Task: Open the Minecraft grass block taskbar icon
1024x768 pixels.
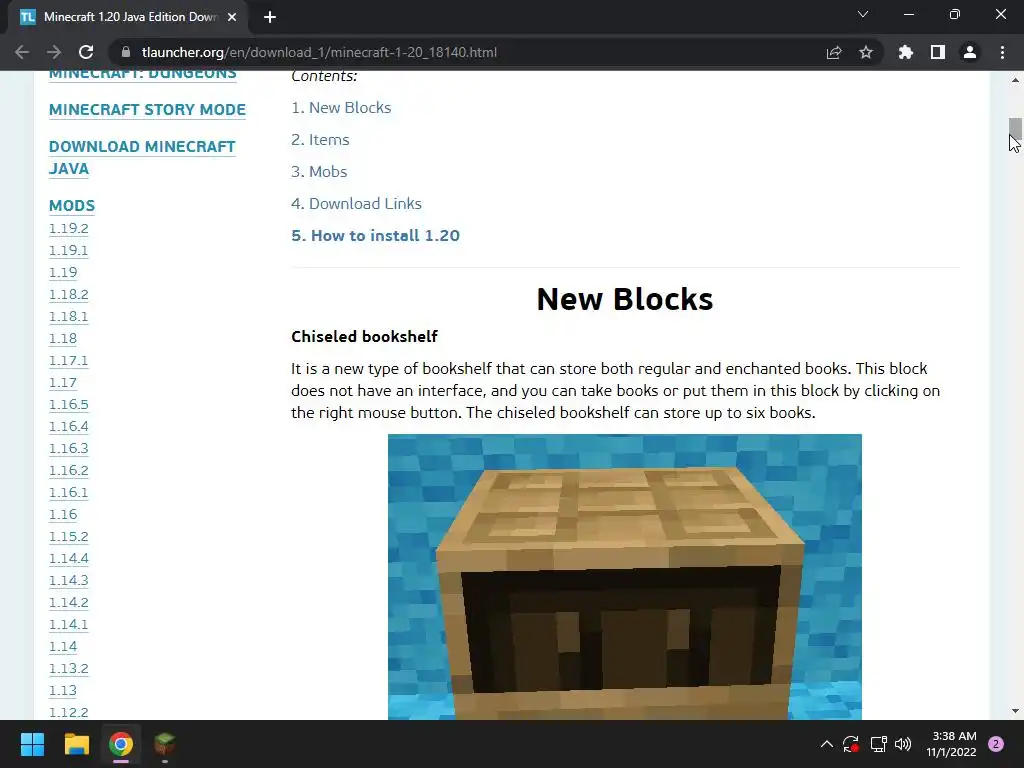Action: point(165,744)
